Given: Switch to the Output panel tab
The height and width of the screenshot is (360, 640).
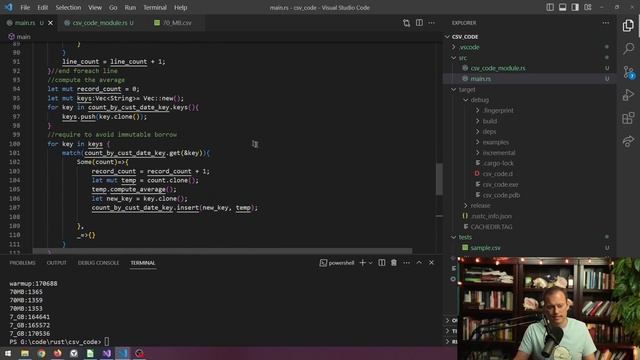Looking at the screenshot, I should [x=56, y=263].
